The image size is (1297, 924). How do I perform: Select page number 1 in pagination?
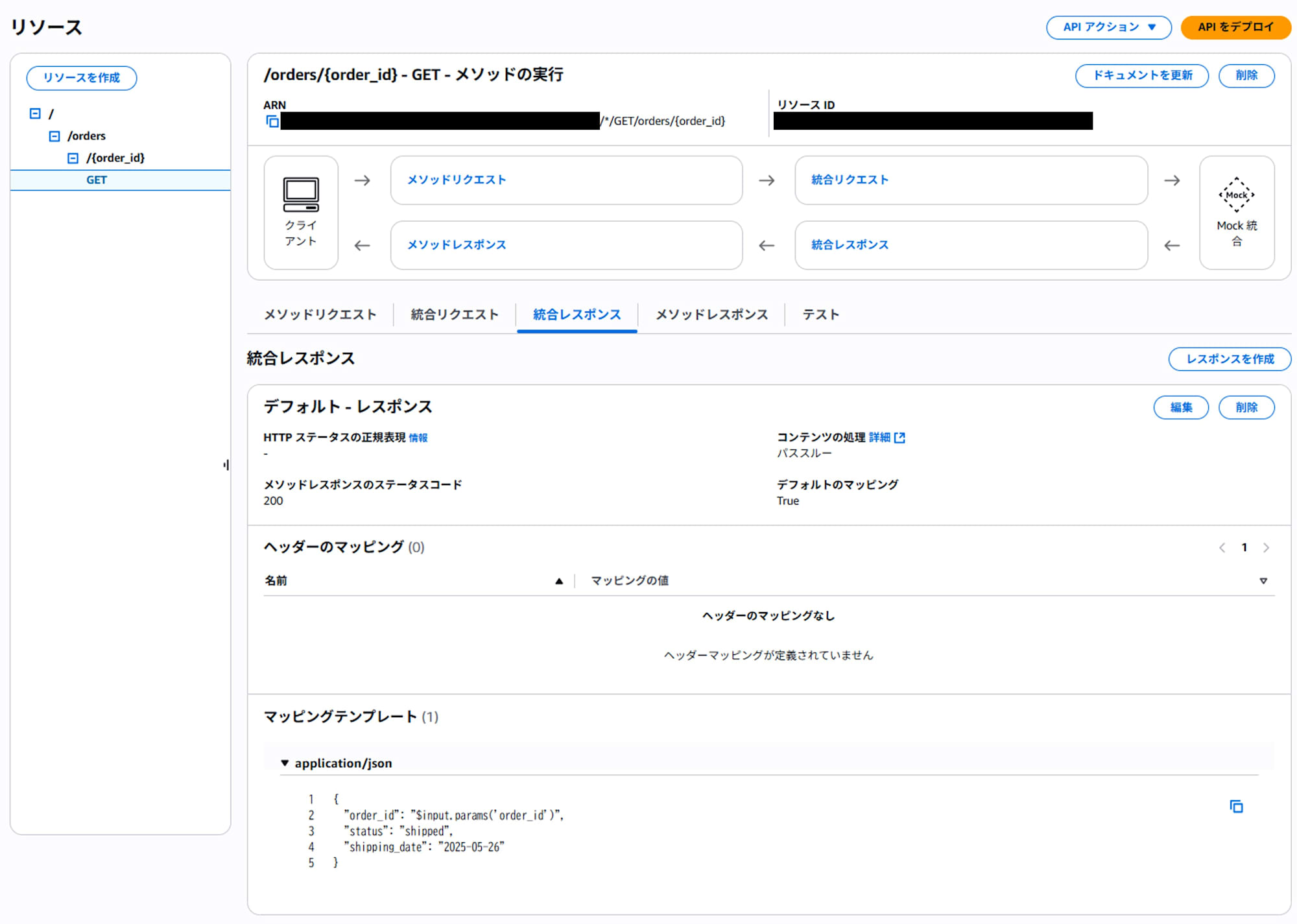coord(1244,548)
